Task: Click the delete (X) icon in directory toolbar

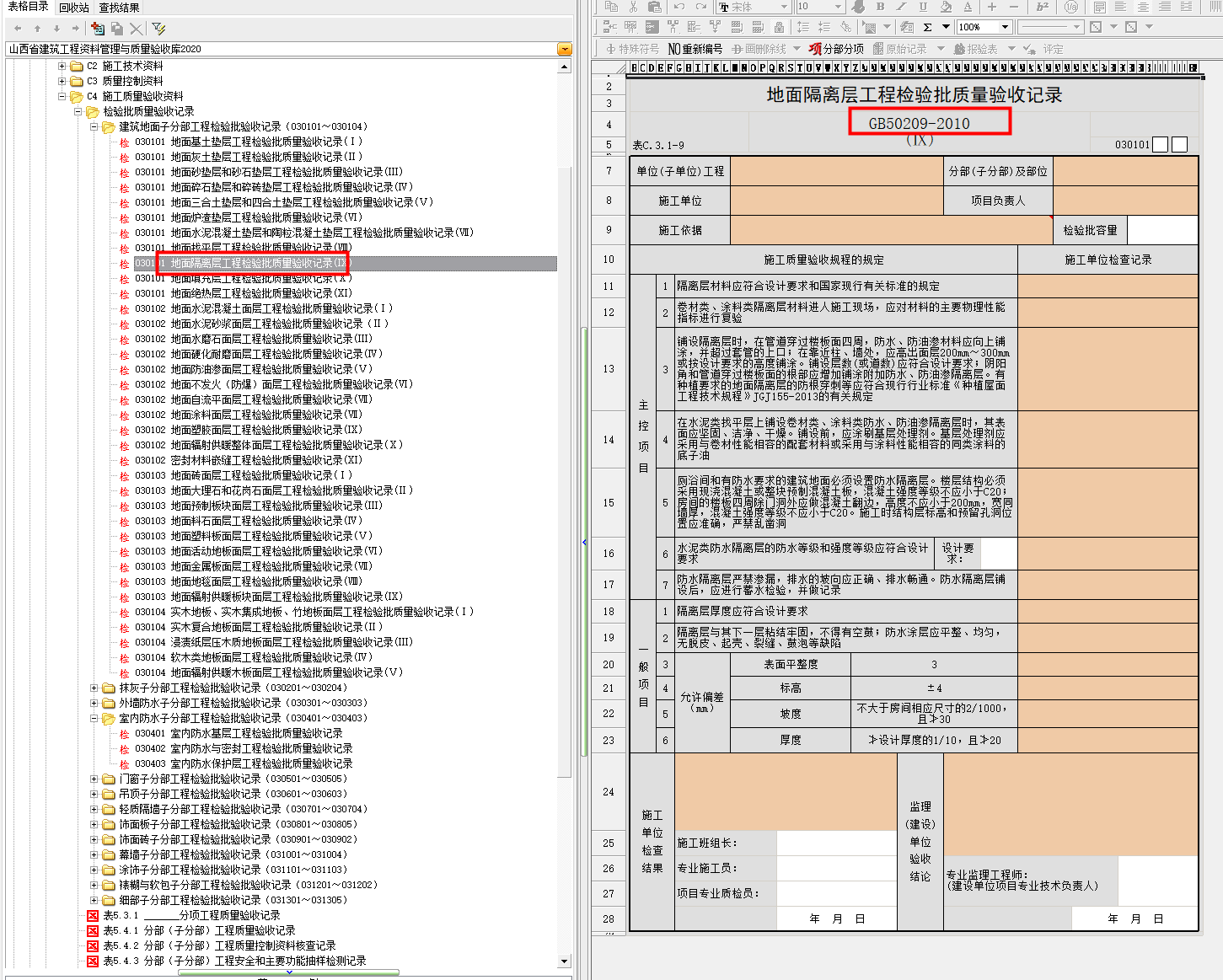Action: [137, 29]
